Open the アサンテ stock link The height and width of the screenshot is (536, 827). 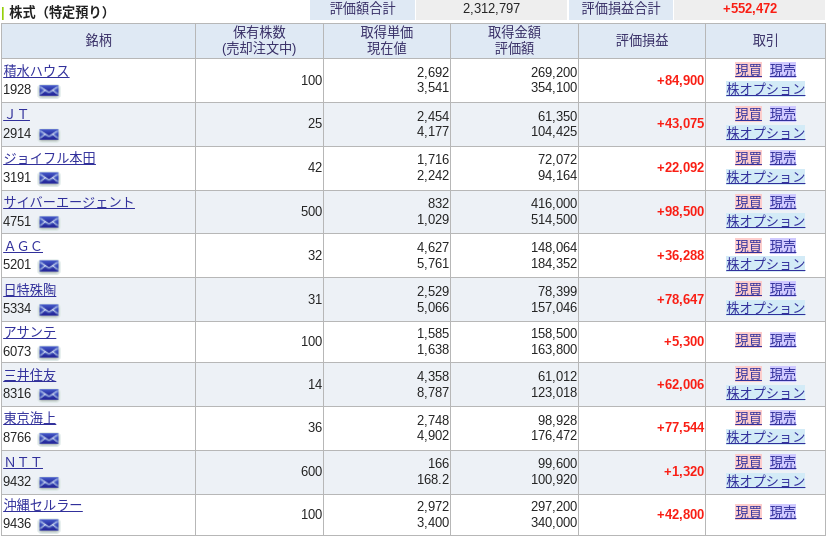point(30,332)
